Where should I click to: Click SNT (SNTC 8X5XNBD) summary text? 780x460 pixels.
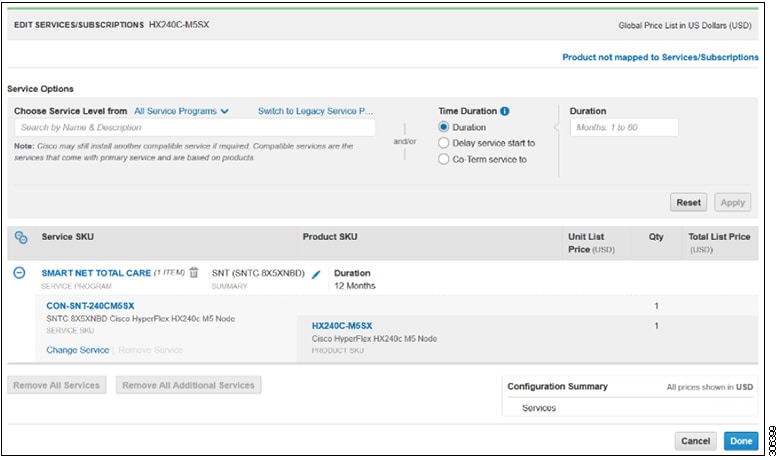258,273
